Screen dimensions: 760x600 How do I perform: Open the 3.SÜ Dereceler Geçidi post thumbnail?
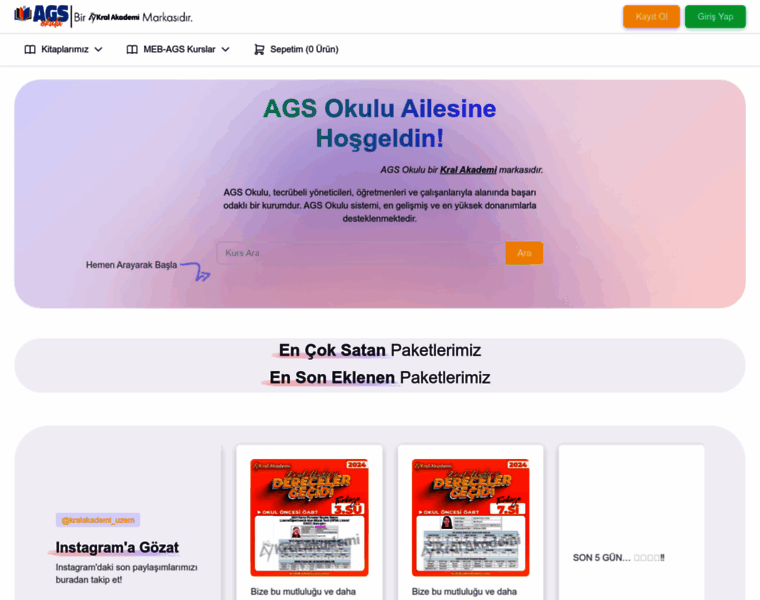[309, 518]
